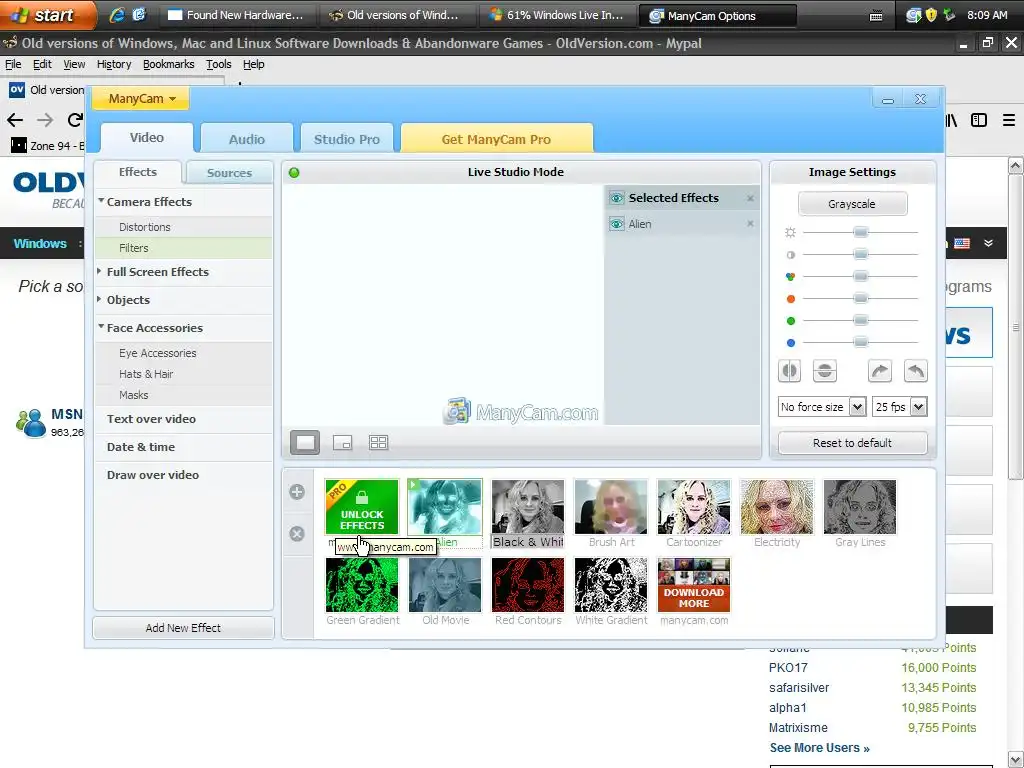This screenshot has height=768, width=1024.
Task: Click Internet Explorer quick launch icon
Action: (x=116, y=15)
